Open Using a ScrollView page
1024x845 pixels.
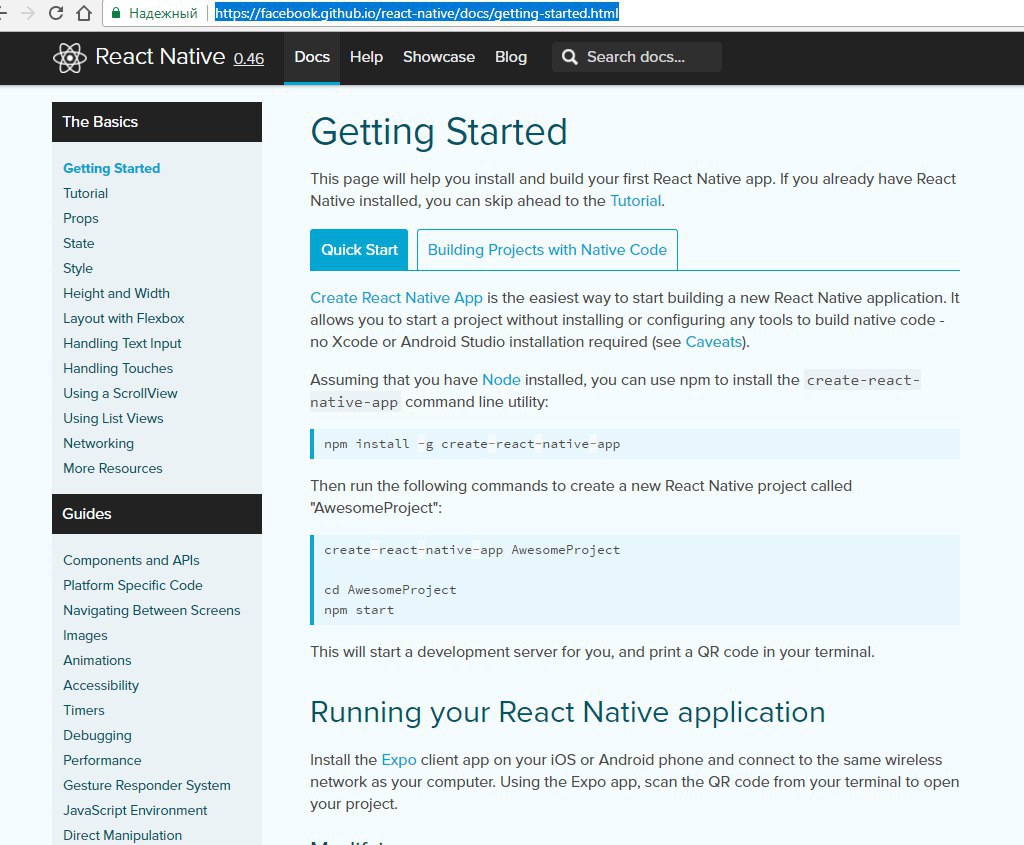tap(120, 393)
